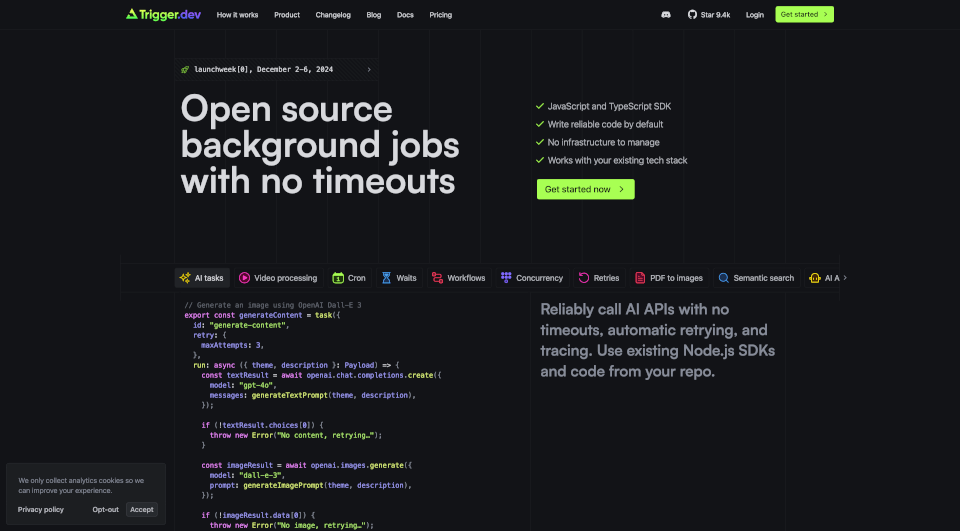The width and height of the screenshot is (960, 531).
Task: Click the Trigger.dev logo
Action: (x=163, y=15)
